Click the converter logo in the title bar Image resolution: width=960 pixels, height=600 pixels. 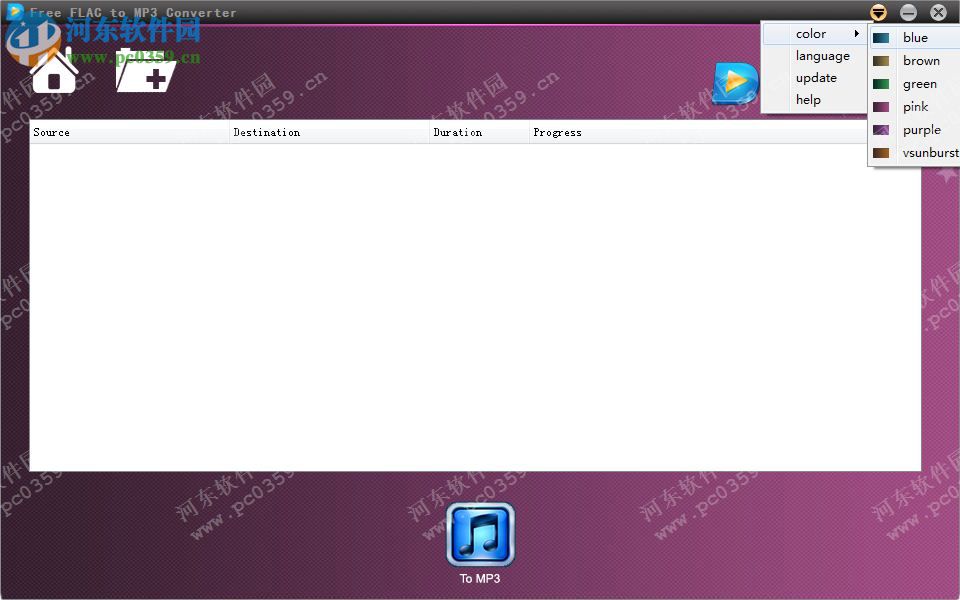click(14, 11)
